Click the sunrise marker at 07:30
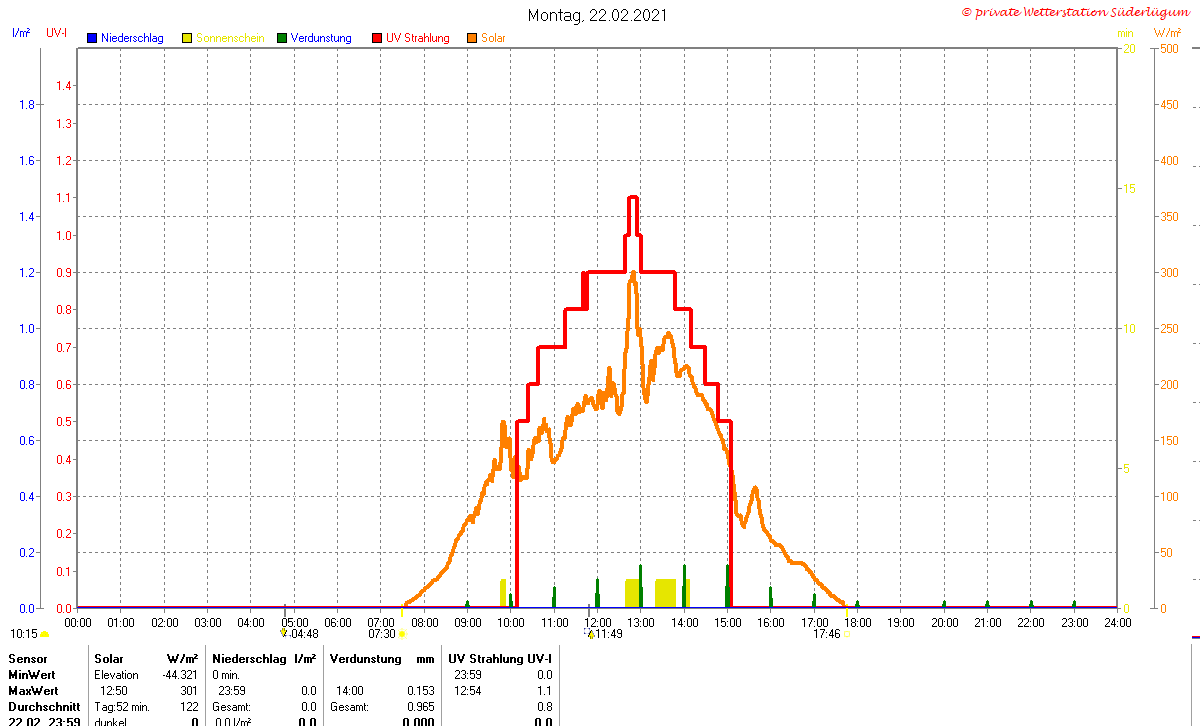 tap(402, 634)
